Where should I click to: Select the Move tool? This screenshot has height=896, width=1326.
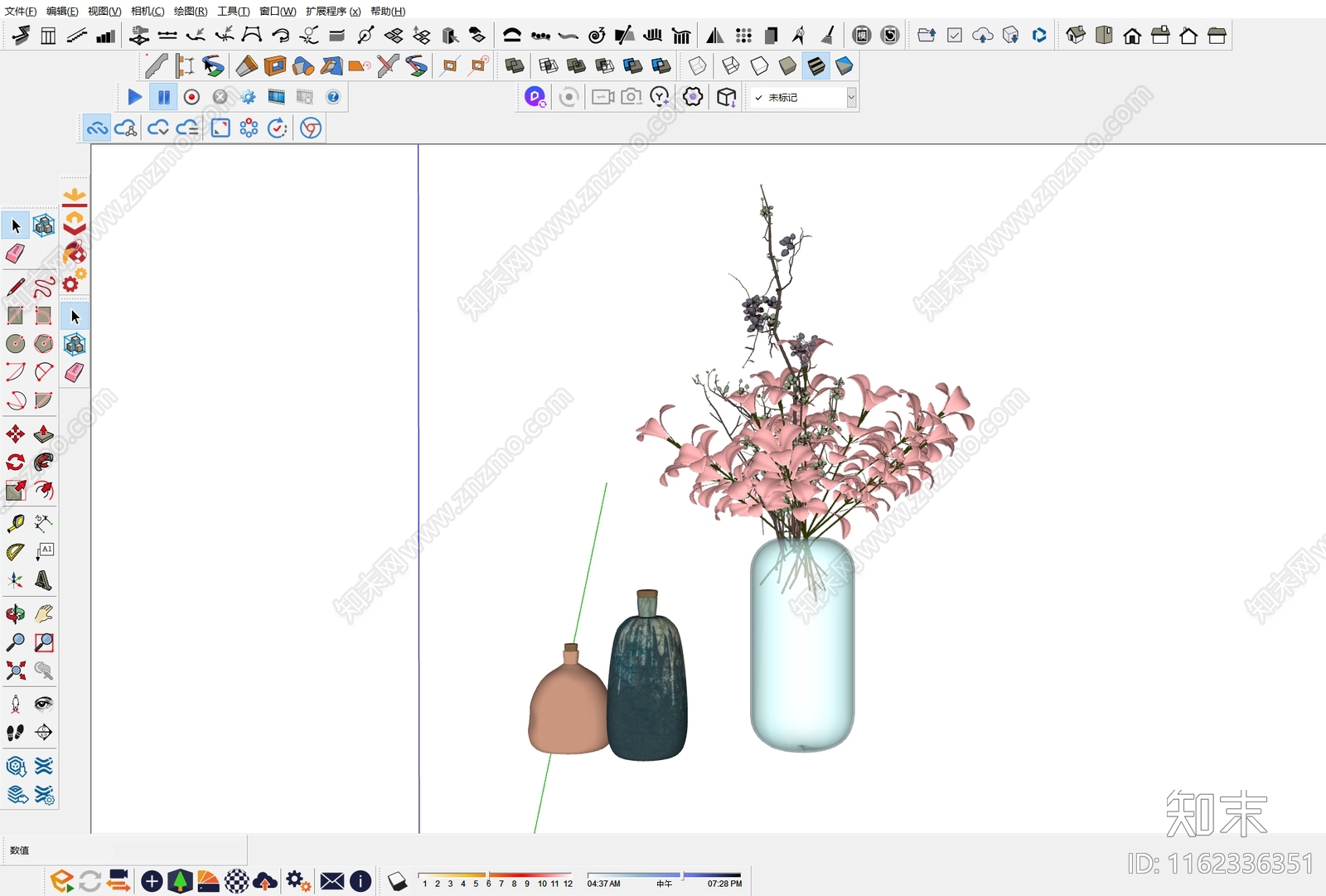coord(16,434)
